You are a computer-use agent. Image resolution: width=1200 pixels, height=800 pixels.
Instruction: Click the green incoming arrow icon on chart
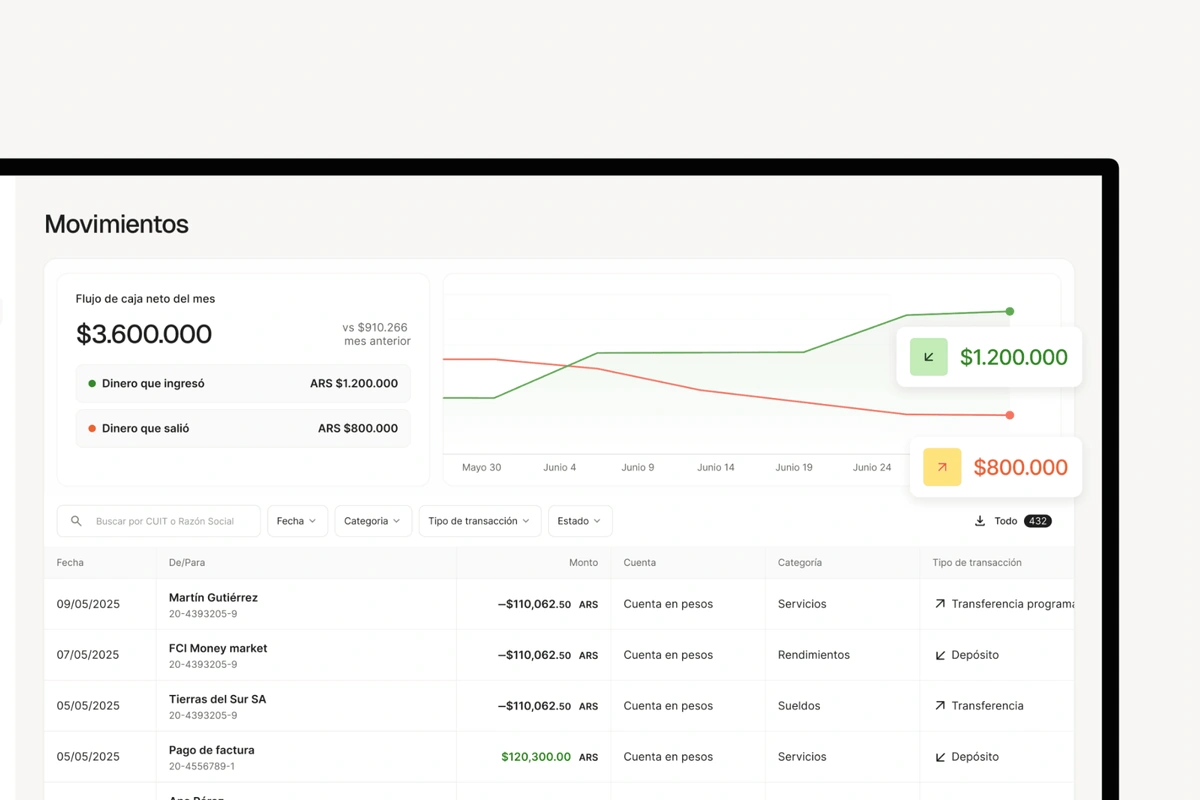[x=929, y=357]
